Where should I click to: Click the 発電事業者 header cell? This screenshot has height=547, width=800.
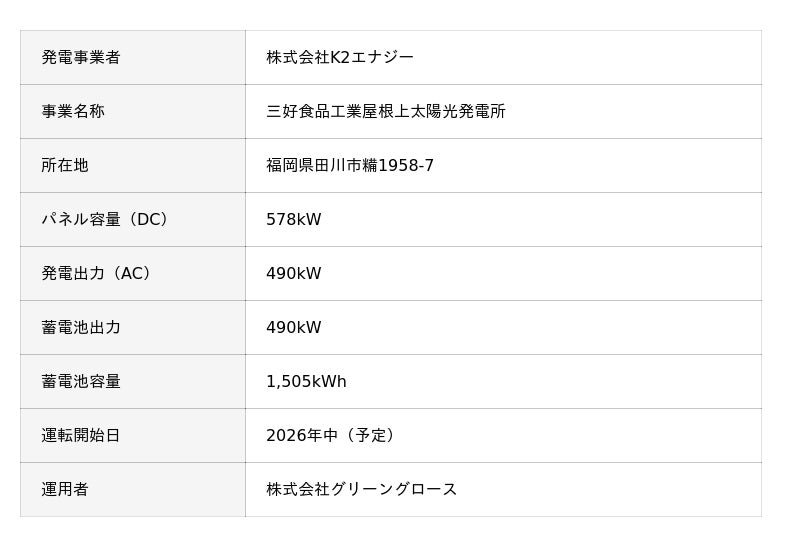point(81,57)
